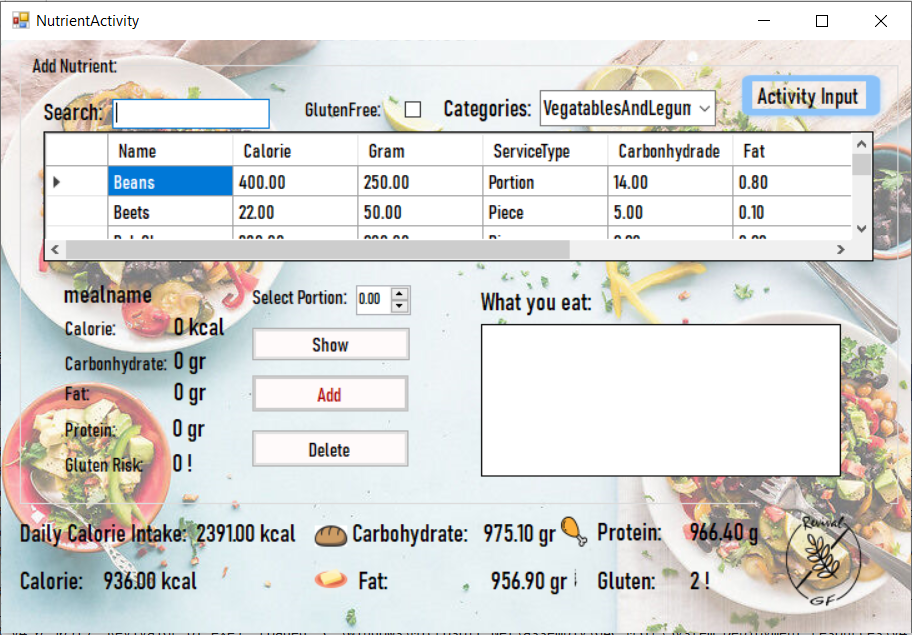
Task: Click the NutrientActivity title bar icon
Action: (x=20, y=19)
